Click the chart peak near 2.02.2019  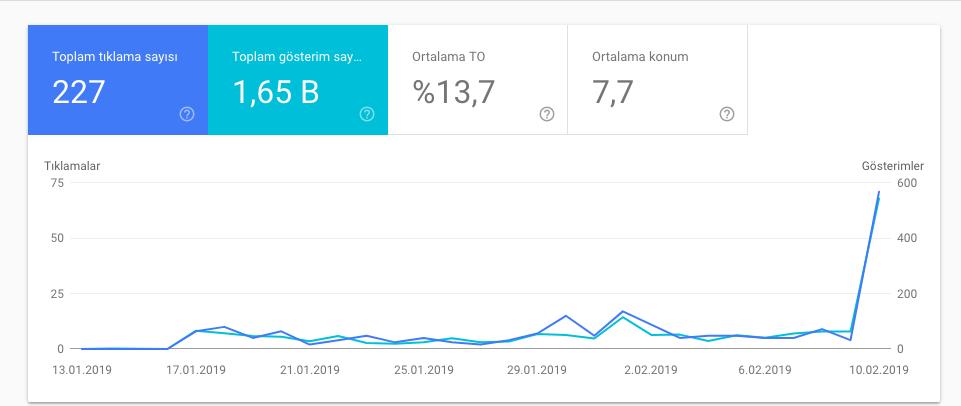(x=623, y=312)
